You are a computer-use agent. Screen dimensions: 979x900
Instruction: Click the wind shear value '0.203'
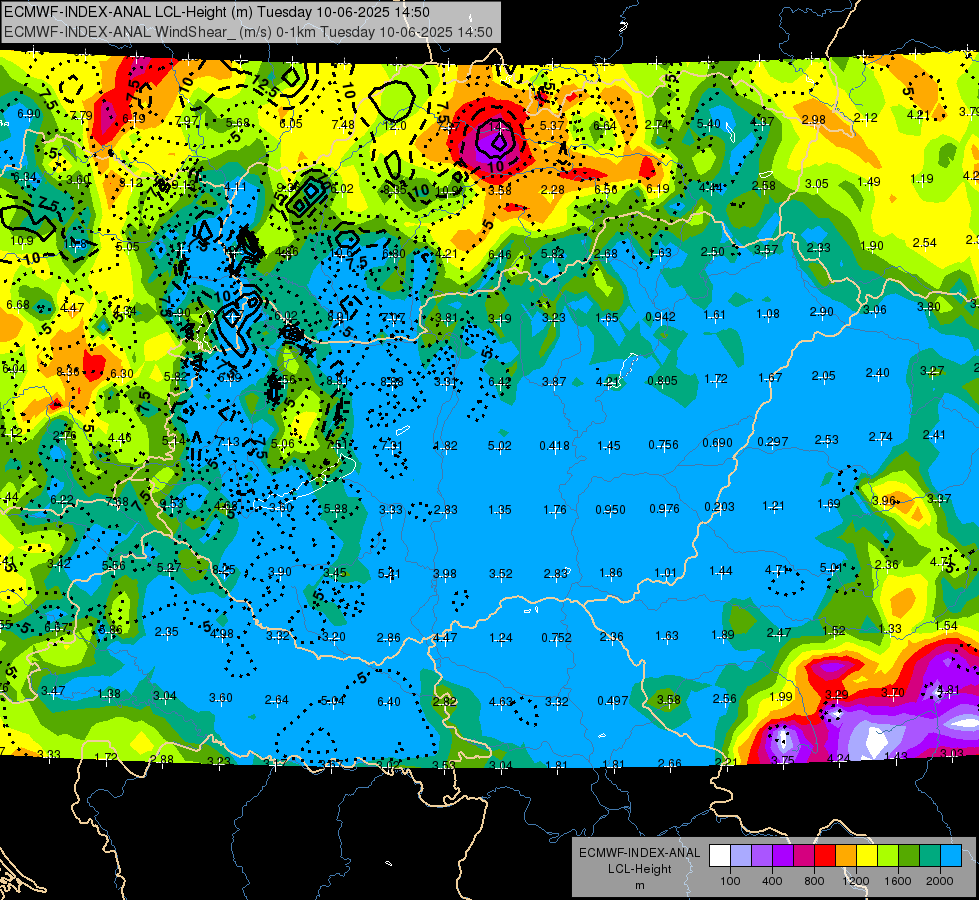[x=719, y=507]
